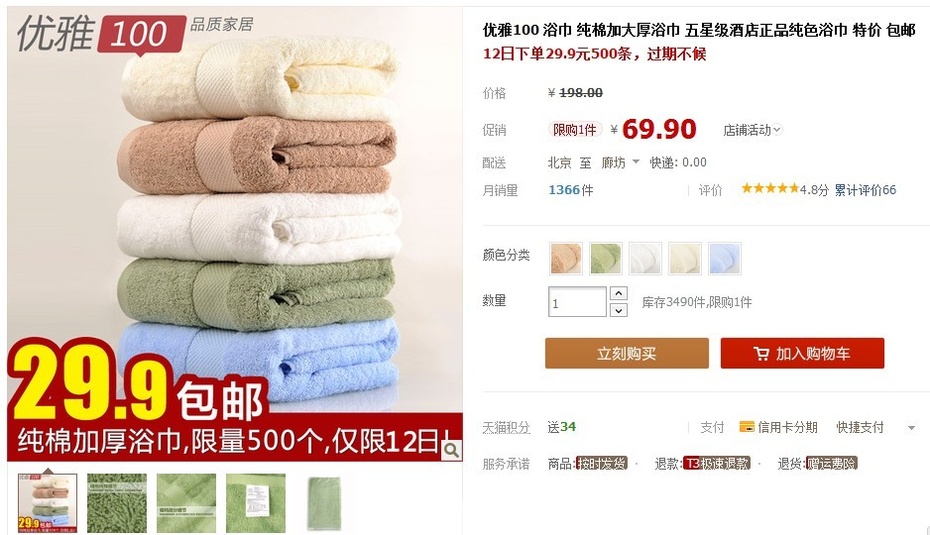The height and width of the screenshot is (535, 930).
Task: Click the quantity input field
Action: [577, 302]
